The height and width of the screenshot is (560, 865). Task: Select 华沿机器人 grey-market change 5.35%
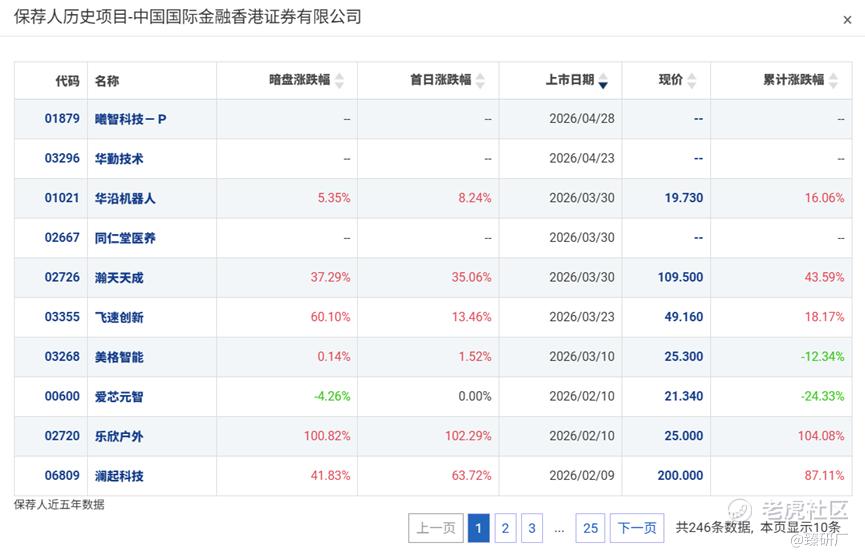pyautogui.click(x=334, y=198)
